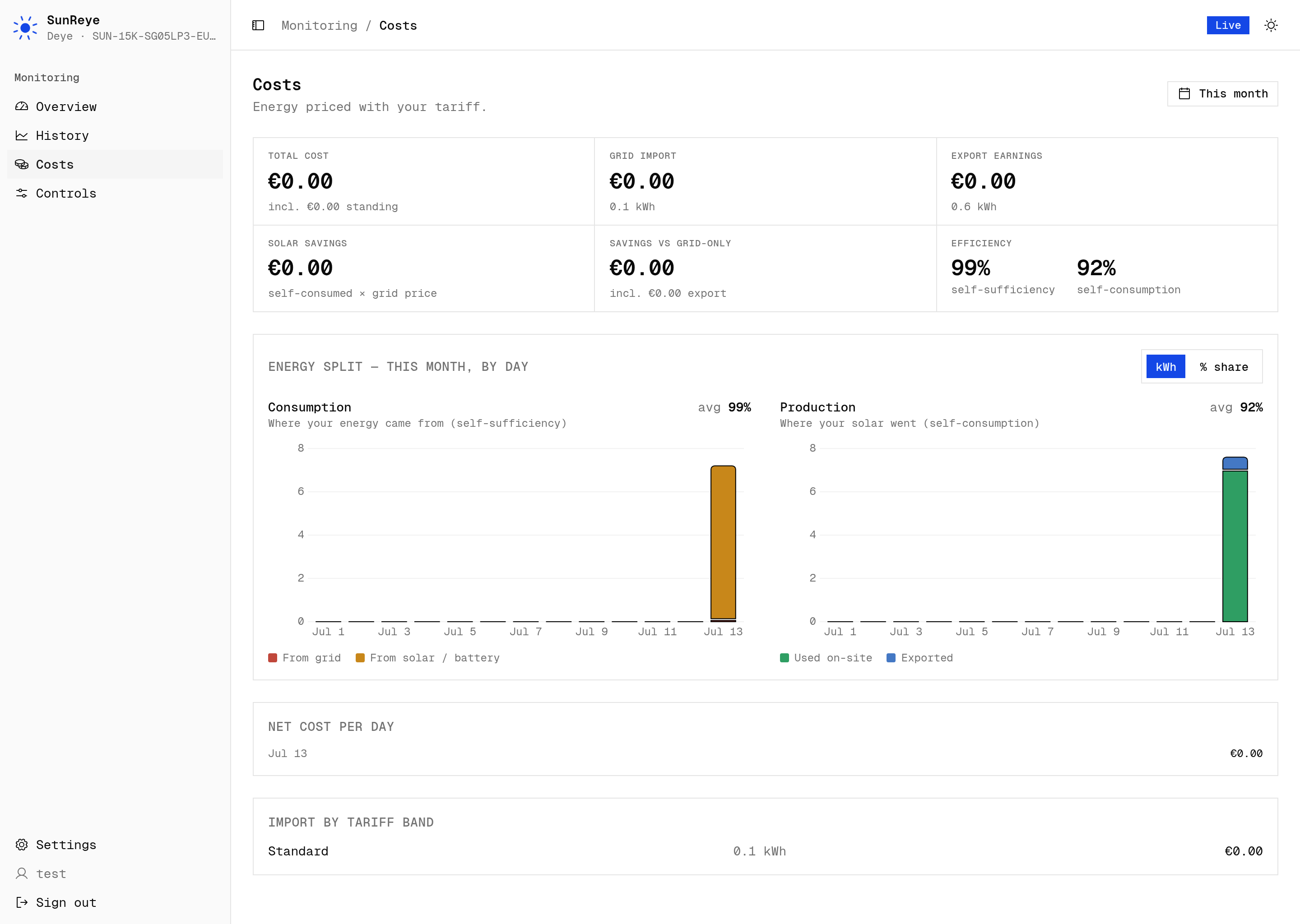The width and height of the screenshot is (1300, 924).
Task: Click Sign out
Action: [x=115, y=902]
